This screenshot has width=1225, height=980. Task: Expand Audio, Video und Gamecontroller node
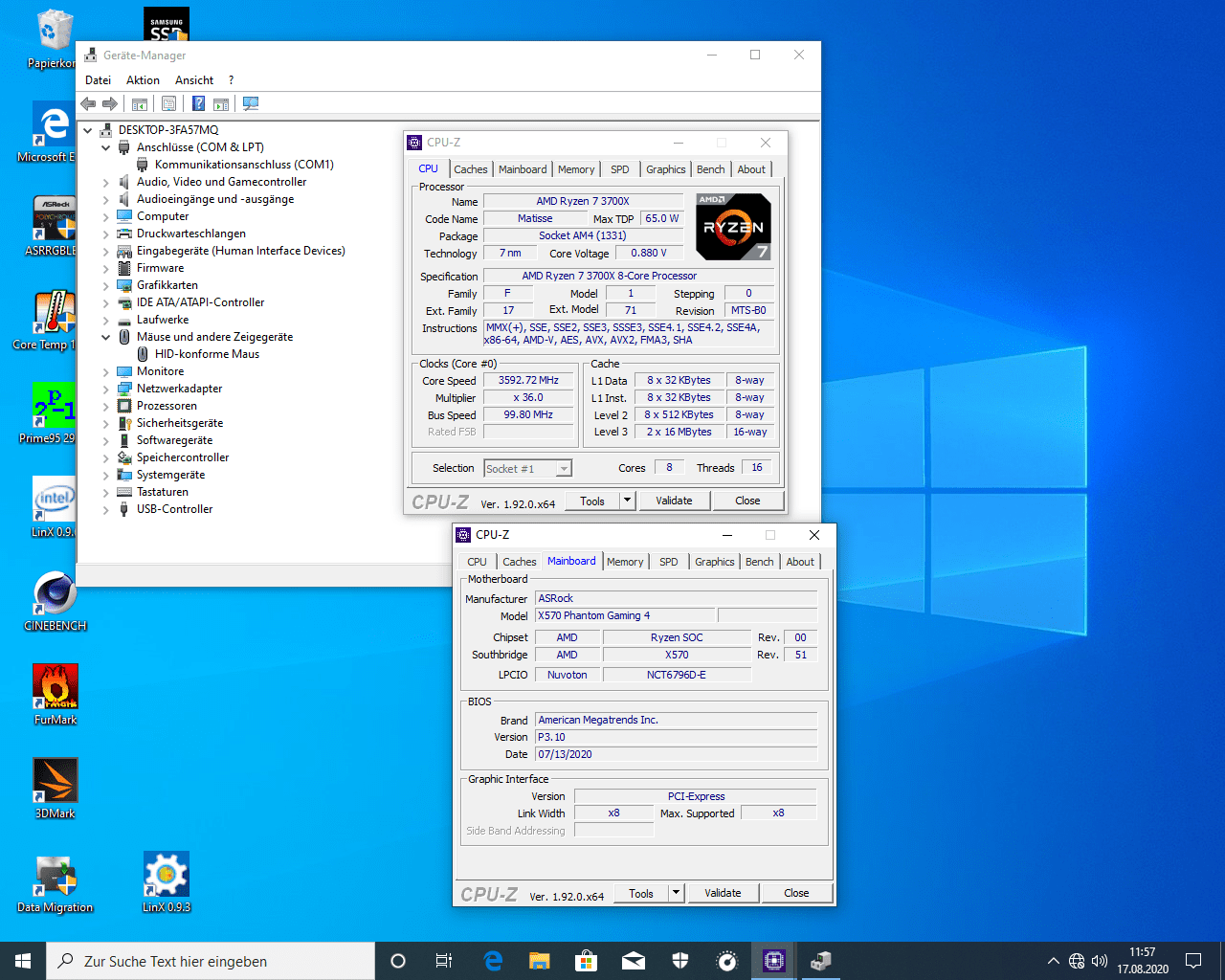(x=106, y=182)
